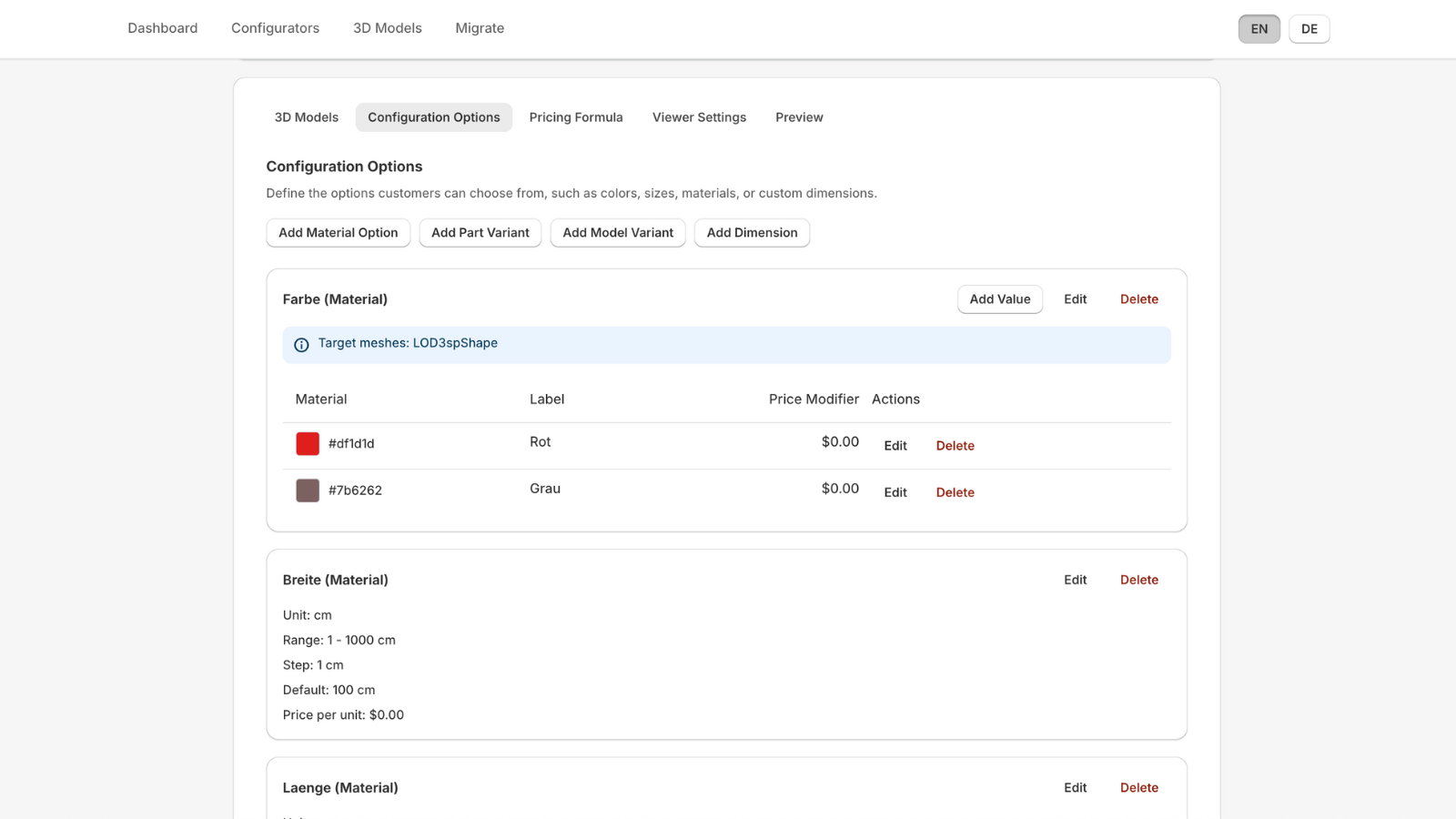
Task: Open the Viewer Settings tab
Action: click(x=698, y=117)
